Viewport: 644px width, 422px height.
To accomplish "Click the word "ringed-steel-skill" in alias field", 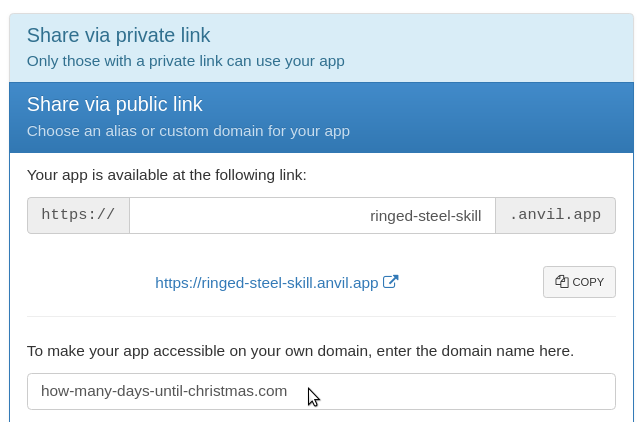I will click(425, 216).
